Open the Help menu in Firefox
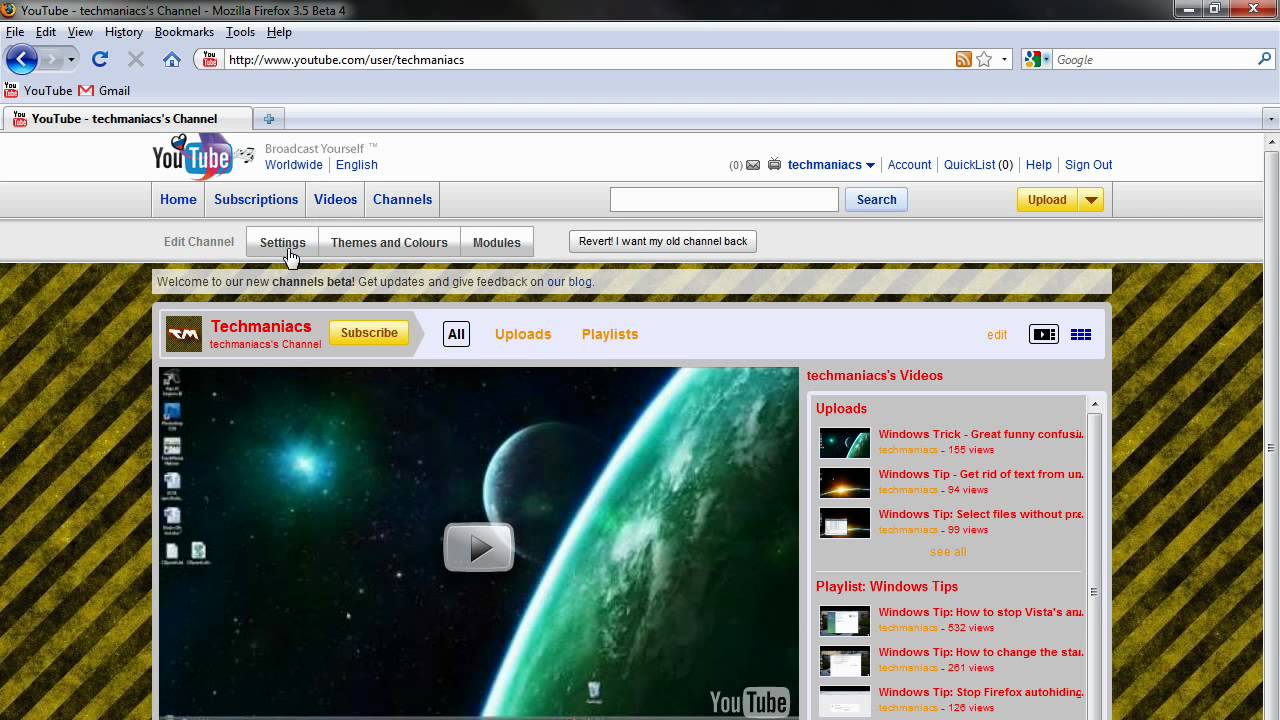This screenshot has height=720, width=1280. click(279, 32)
